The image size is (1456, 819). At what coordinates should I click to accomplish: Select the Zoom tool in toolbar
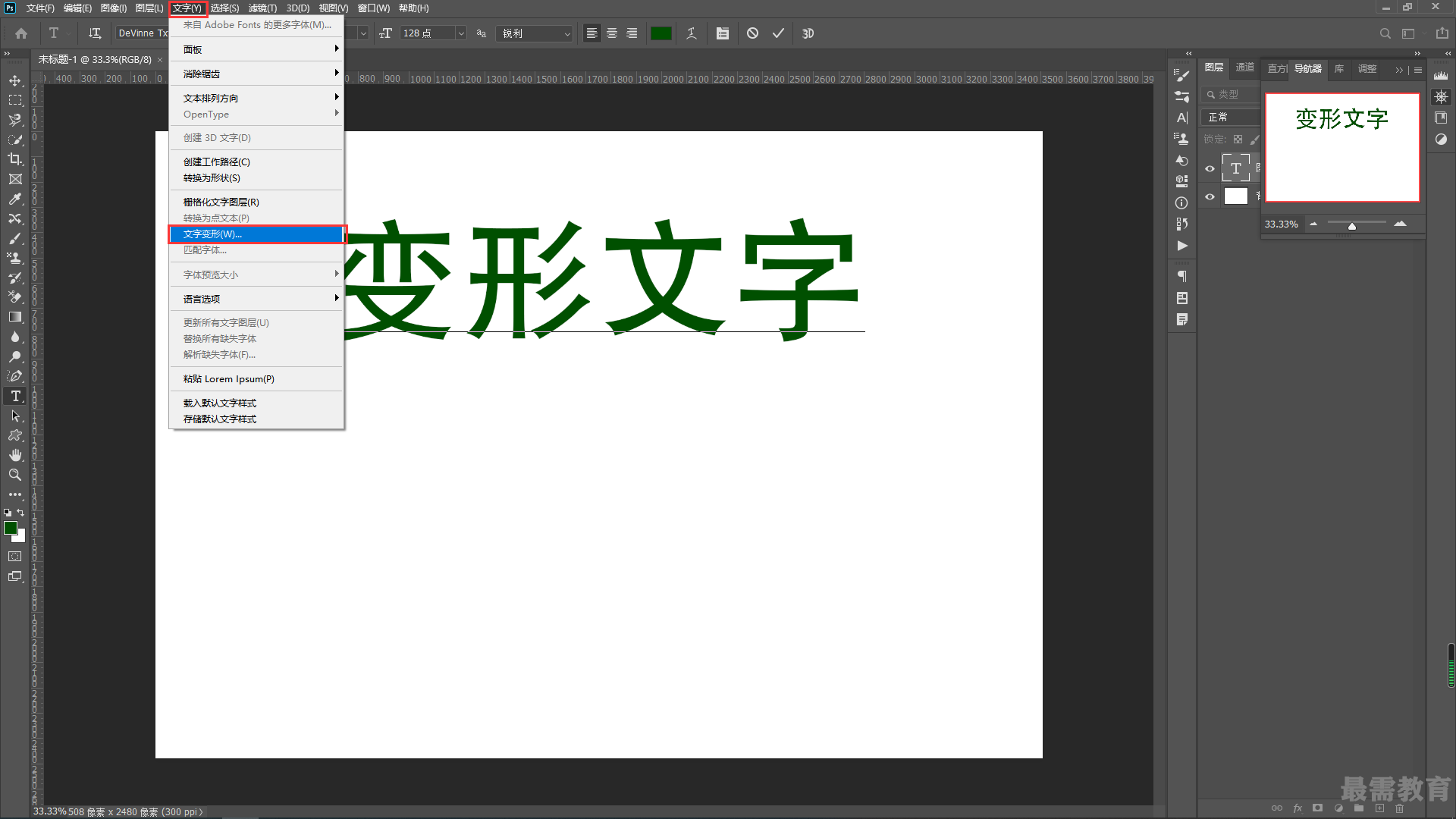tap(15, 475)
